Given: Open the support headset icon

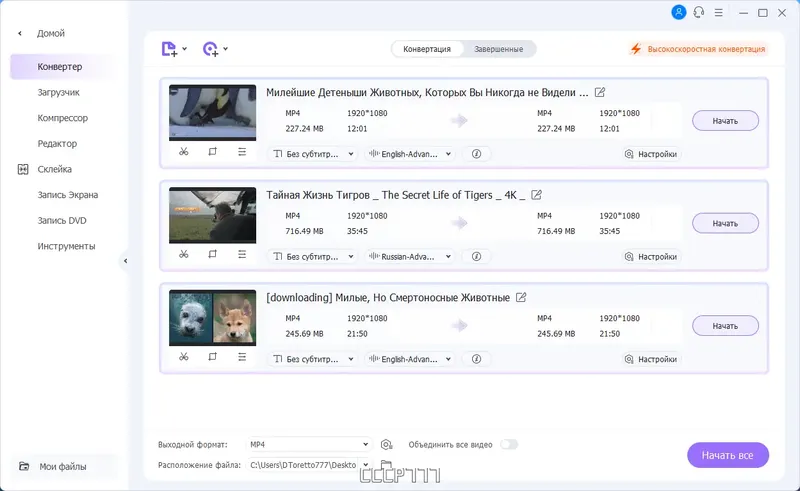Looking at the screenshot, I should point(698,12).
